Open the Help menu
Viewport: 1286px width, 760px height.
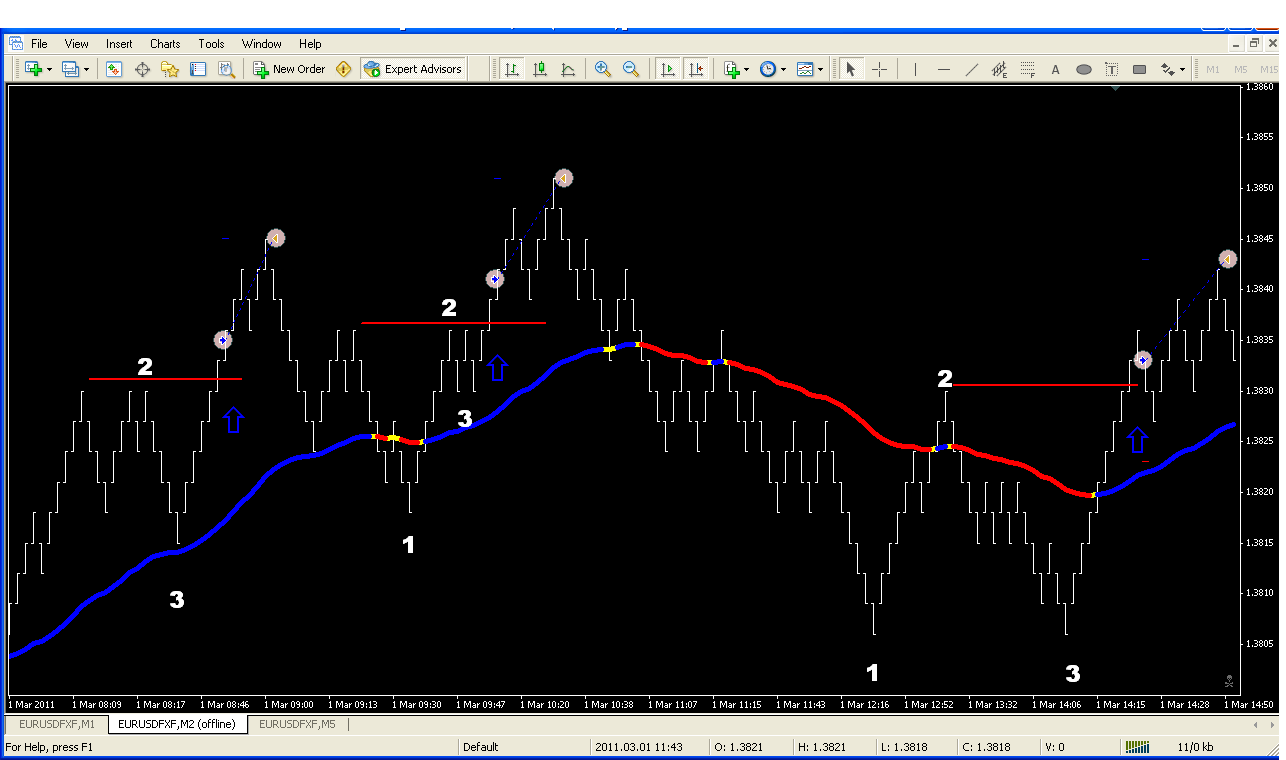(x=310, y=44)
